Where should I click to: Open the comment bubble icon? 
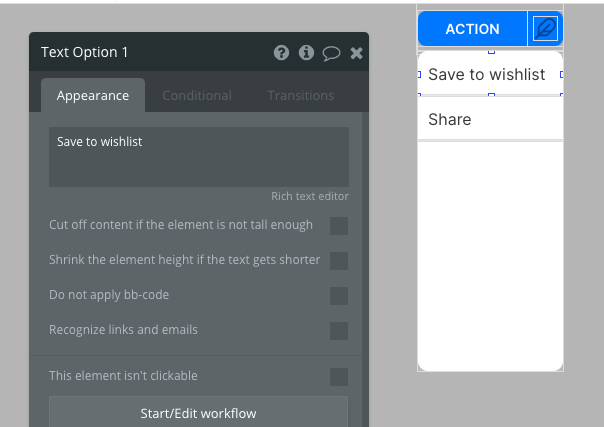[x=331, y=53]
